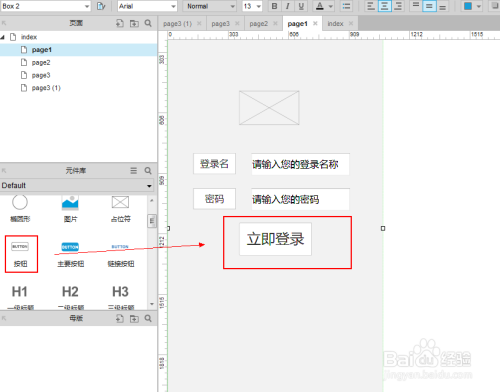Collapse the pages panel via corner arrow
The height and width of the screenshot is (392, 500).
[4, 23]
